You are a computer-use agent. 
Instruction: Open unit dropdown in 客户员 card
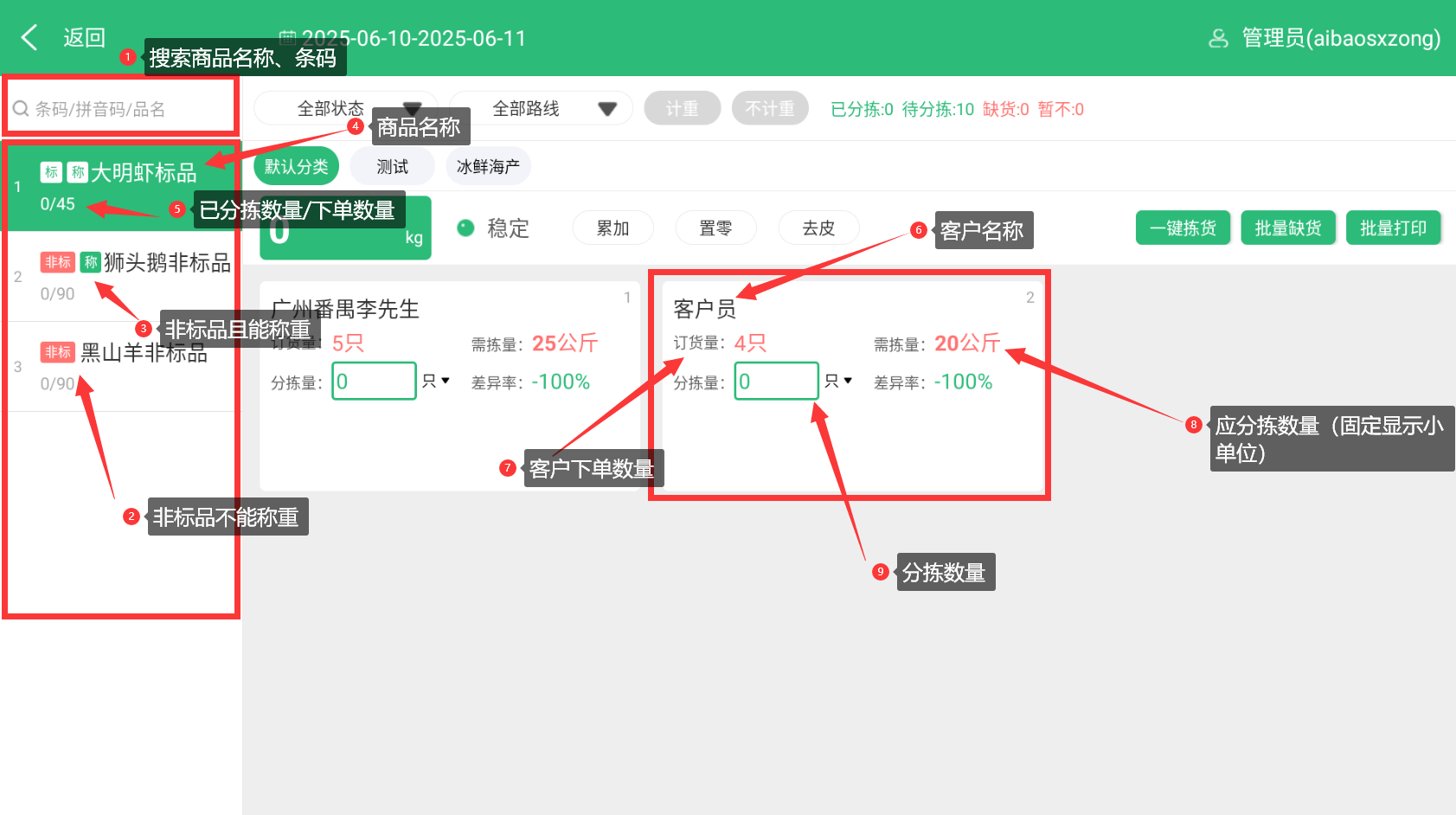coord(838,381)
